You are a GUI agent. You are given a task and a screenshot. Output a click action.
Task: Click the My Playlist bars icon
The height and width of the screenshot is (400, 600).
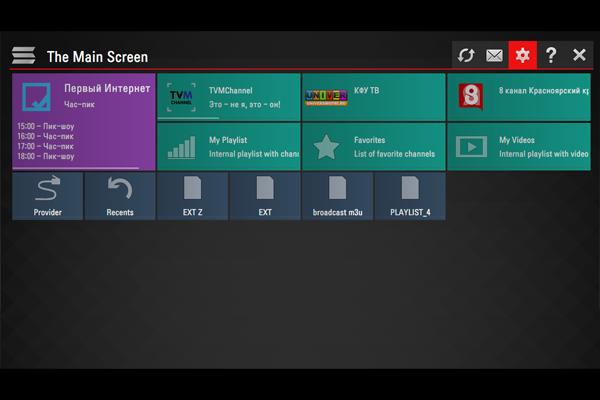tap(181, 147)
